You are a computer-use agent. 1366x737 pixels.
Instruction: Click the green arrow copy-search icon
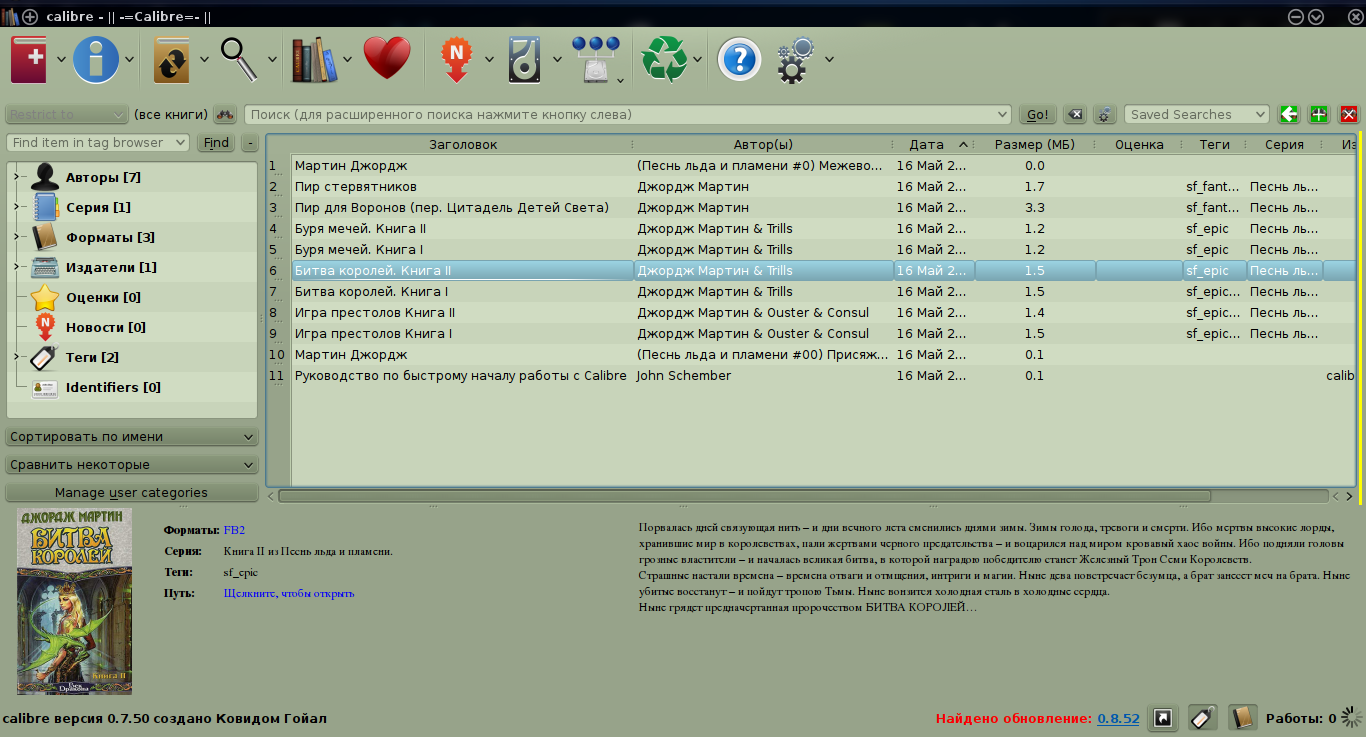point(1289,114)
